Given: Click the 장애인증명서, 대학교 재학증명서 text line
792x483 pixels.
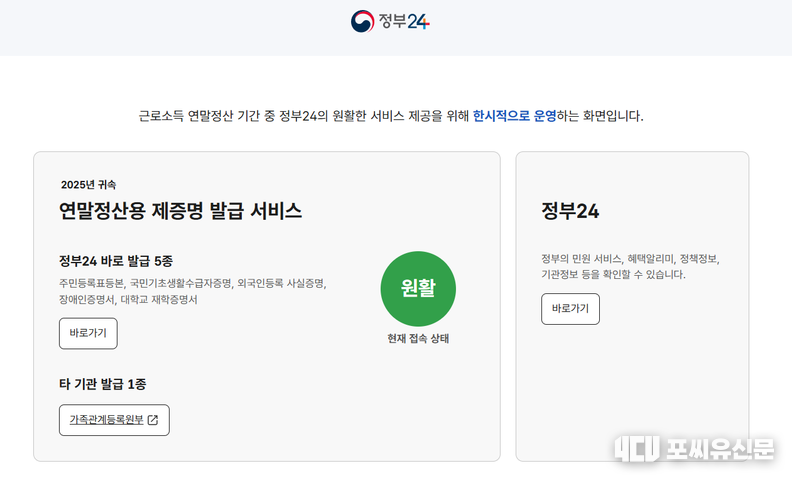Looking at the screenshot, I should [128, 299].
